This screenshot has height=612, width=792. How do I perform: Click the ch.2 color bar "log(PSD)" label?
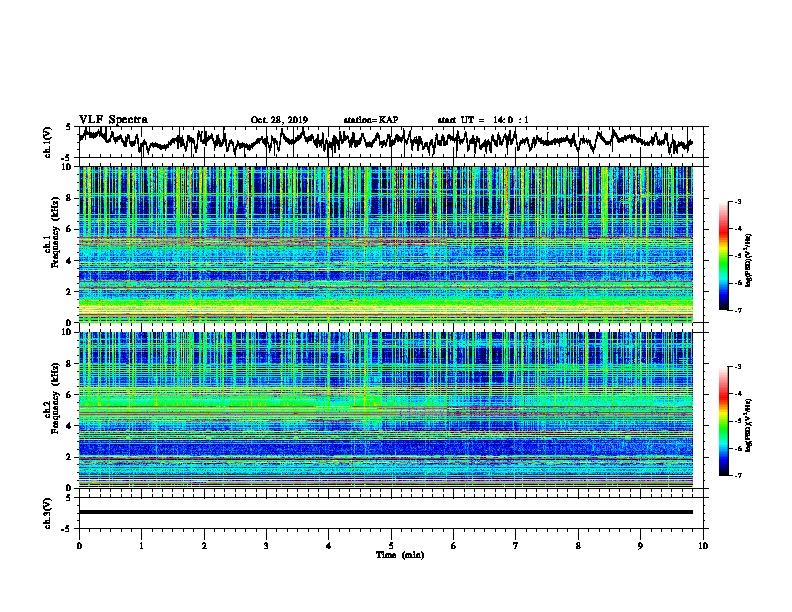click(x=749, y=425)
